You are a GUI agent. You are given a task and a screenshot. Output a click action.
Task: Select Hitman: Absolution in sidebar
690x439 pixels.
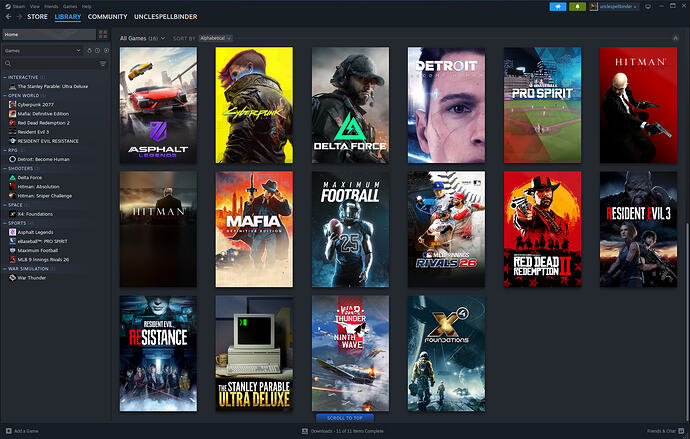coord(34,187)
